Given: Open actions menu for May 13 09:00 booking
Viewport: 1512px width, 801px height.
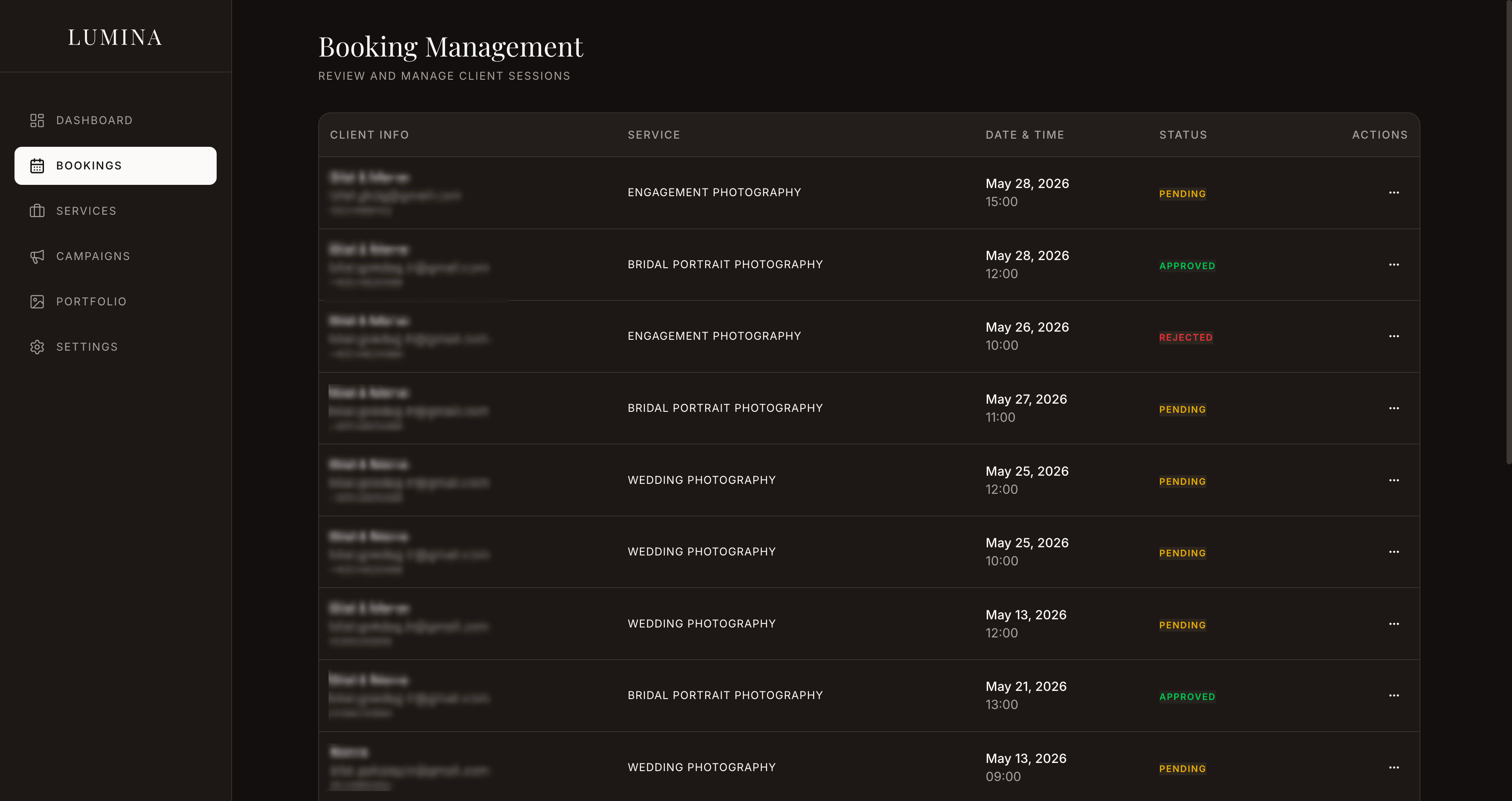Looking at the screenshot, I should click(x=1394, y=767).
